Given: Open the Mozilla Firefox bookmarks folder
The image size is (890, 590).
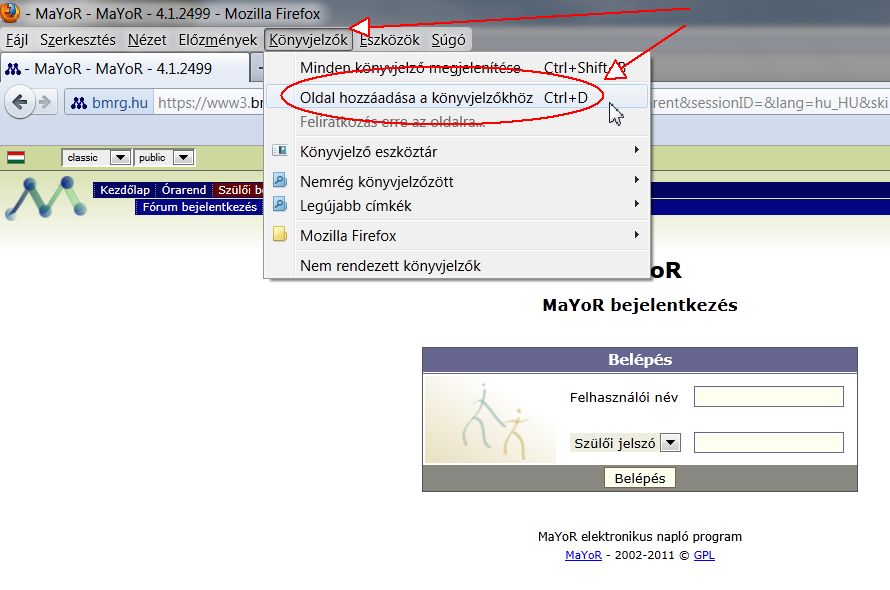Looking at the screenshot, I should pos(348,236).
